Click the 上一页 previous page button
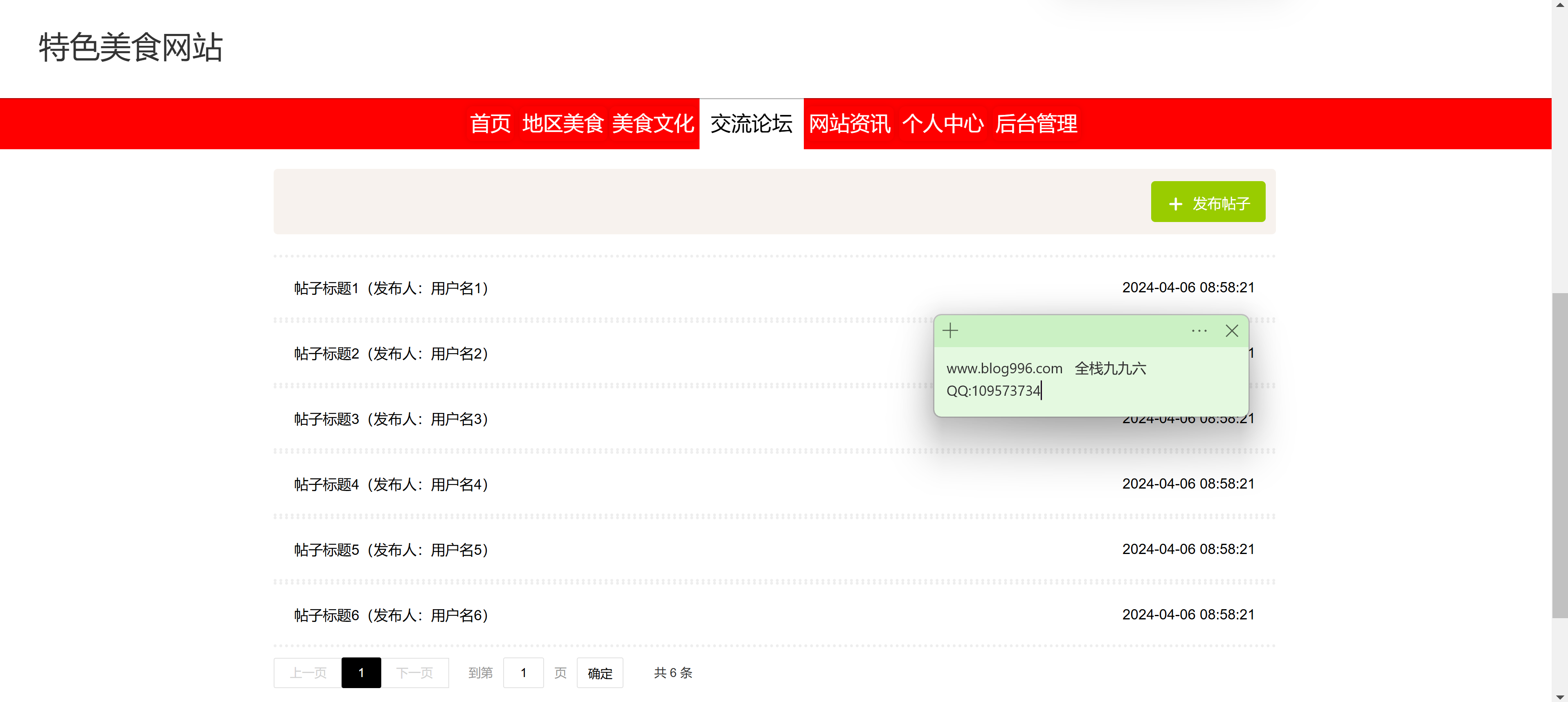Image resolution: width=1568 pixels, height=702 pixels. point(308,673)
